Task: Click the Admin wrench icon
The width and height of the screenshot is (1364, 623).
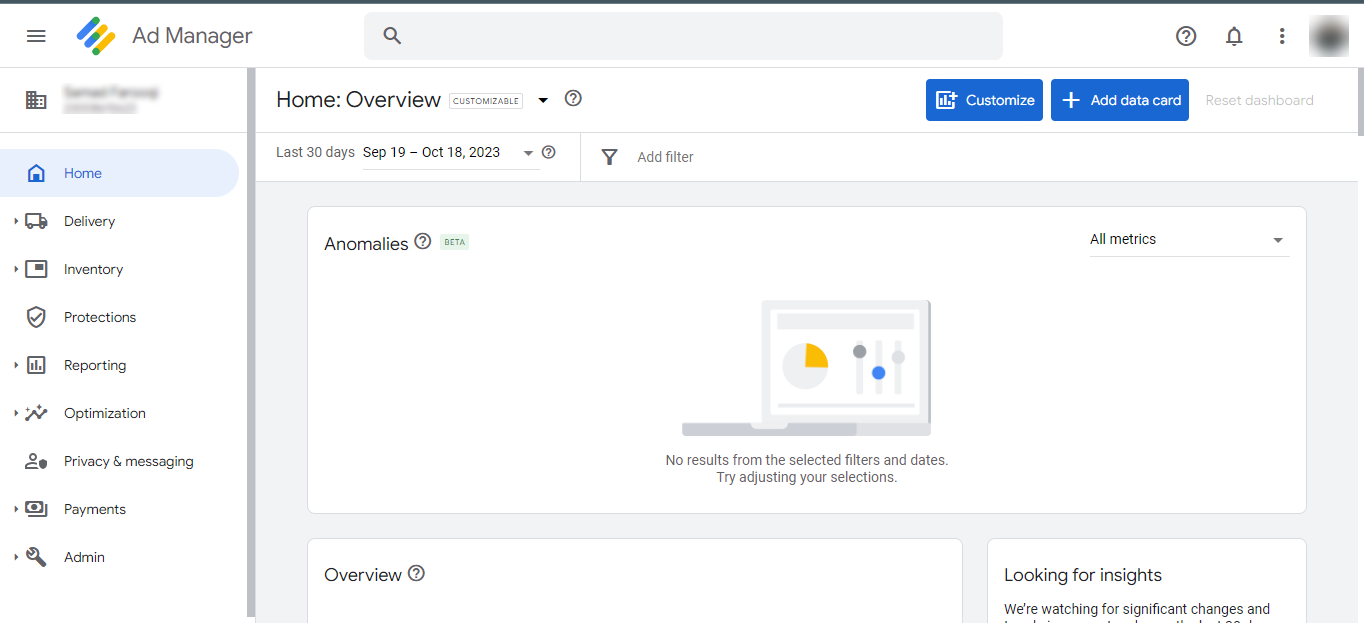Action: pos(37,557)
